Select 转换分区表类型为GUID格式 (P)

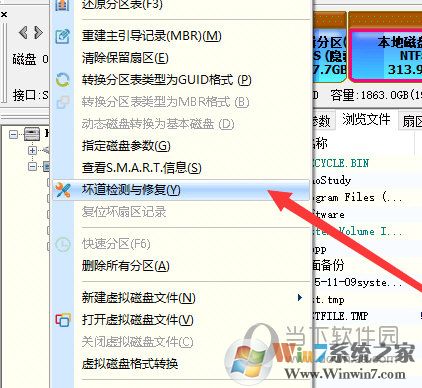166,80
